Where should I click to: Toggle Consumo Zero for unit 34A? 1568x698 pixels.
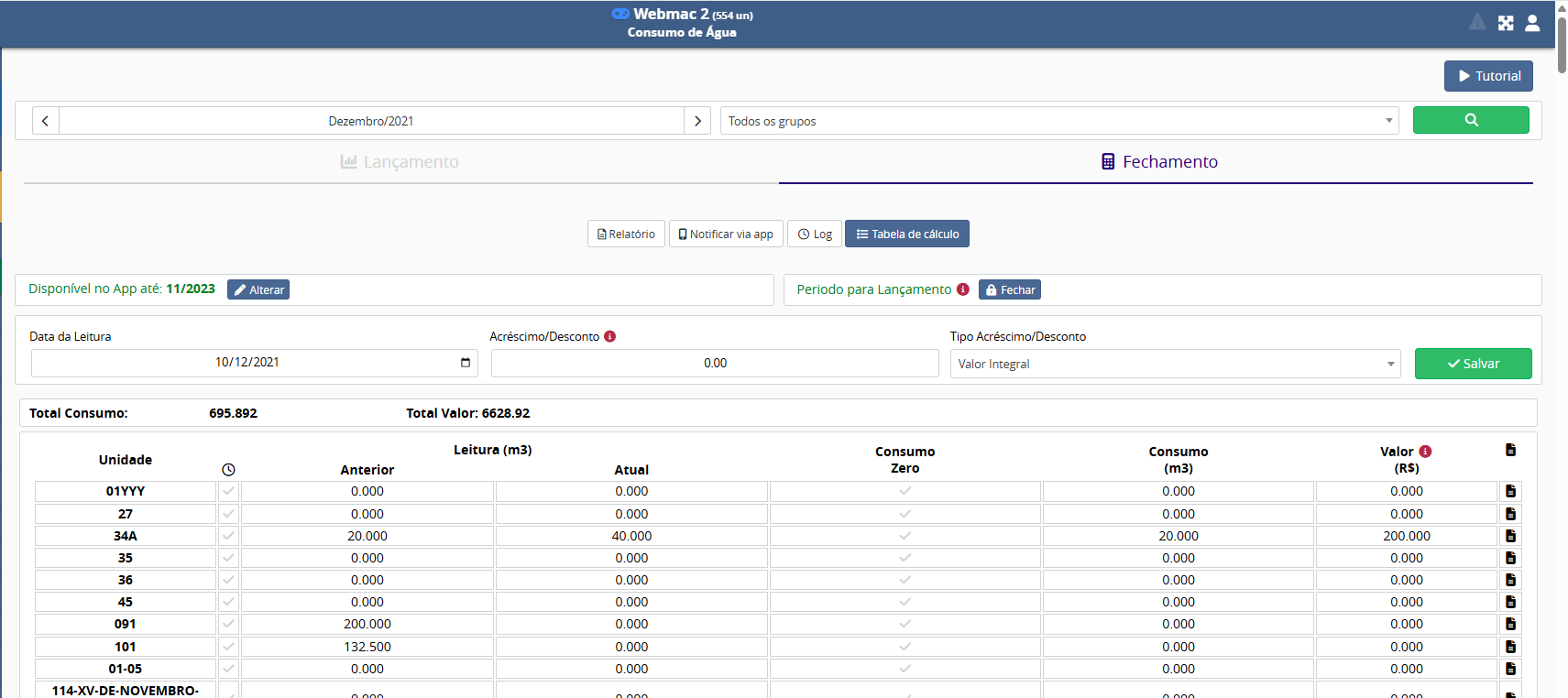(905, 536)
